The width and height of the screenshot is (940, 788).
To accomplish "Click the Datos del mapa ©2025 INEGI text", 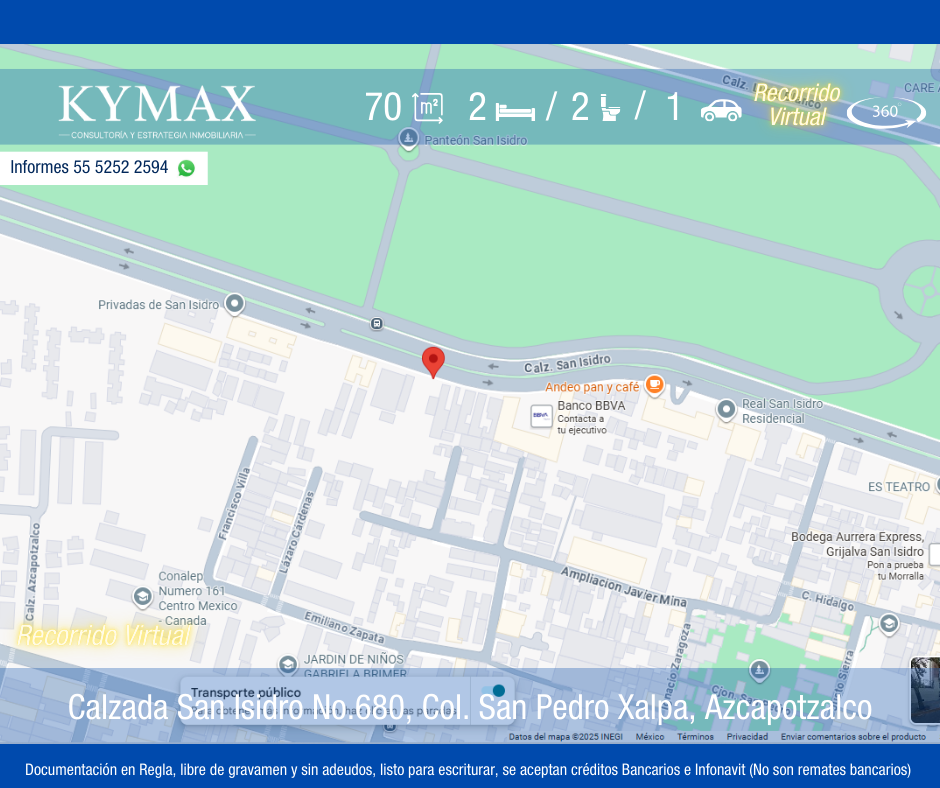I will point(565,736).
